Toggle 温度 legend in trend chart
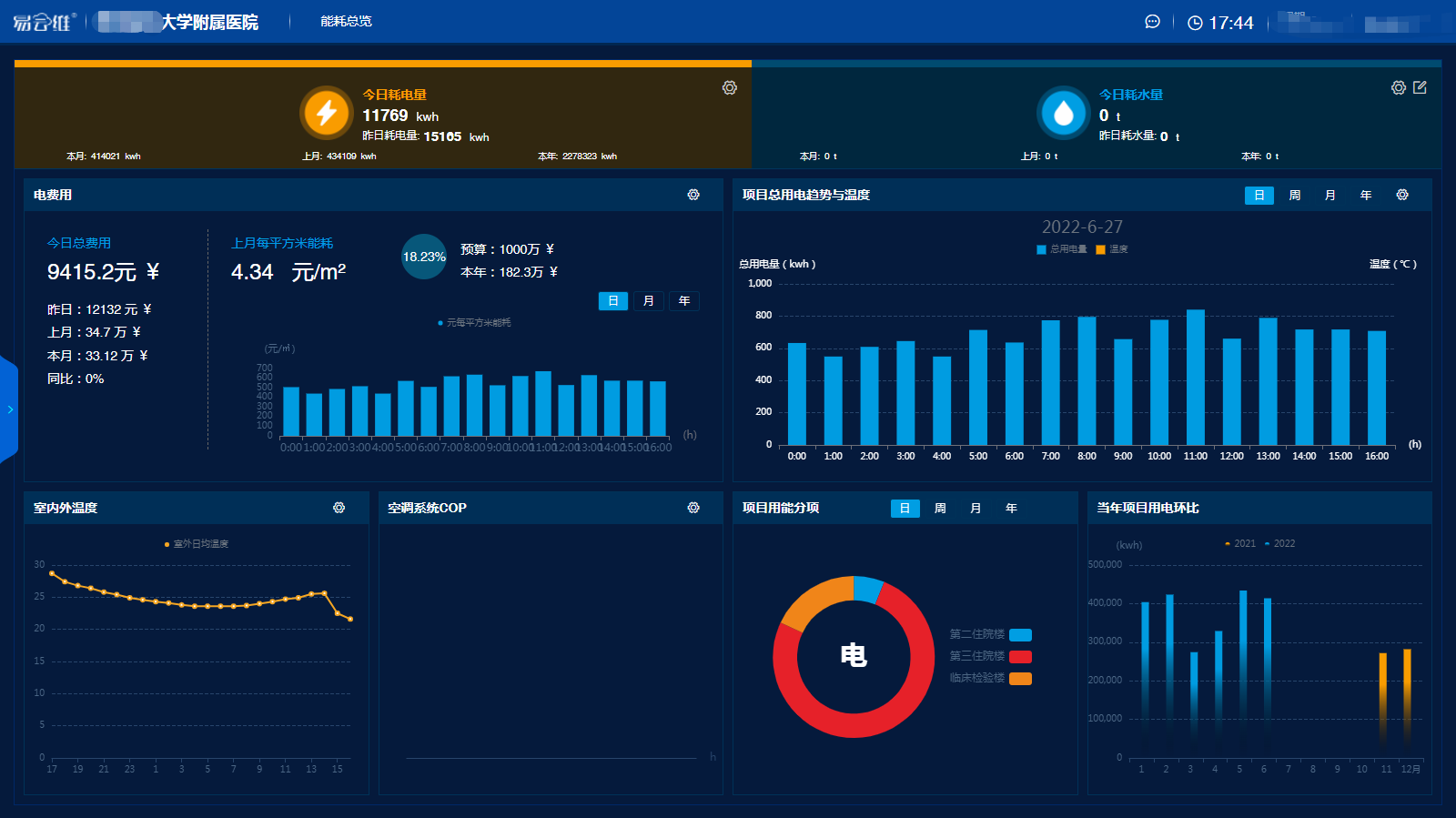1456x818 pixels. click(x=1112, y=249)
